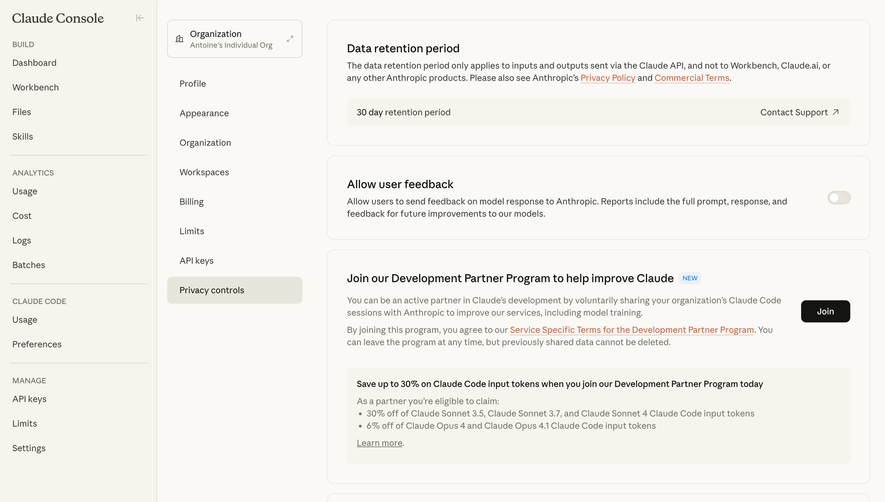Screen dimensions: 885x502
Task: Click Learn more link
Action: click(379, 443)
